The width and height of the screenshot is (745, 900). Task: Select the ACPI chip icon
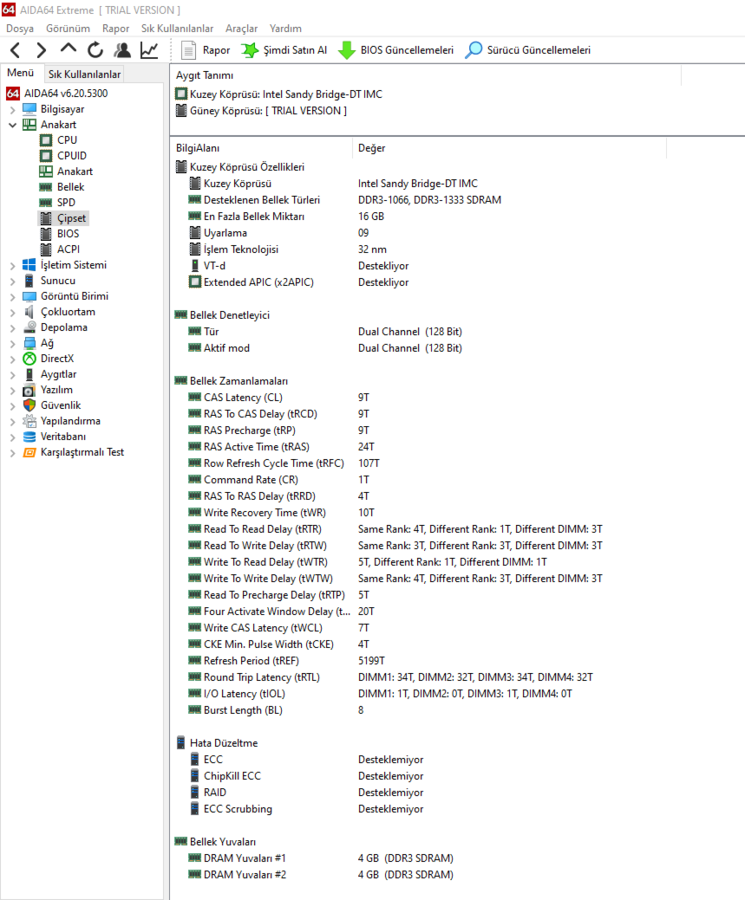(46, 249)
